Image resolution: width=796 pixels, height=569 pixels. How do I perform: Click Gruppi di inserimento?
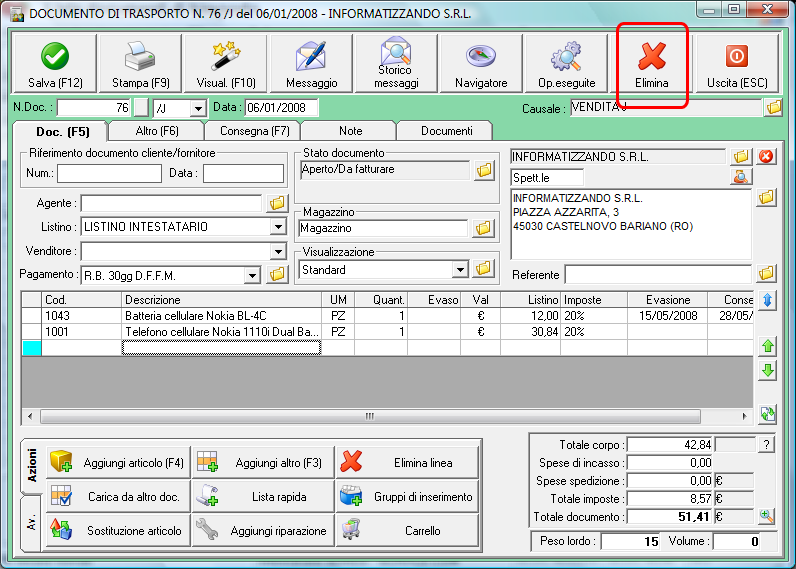(x=407, y=496)
